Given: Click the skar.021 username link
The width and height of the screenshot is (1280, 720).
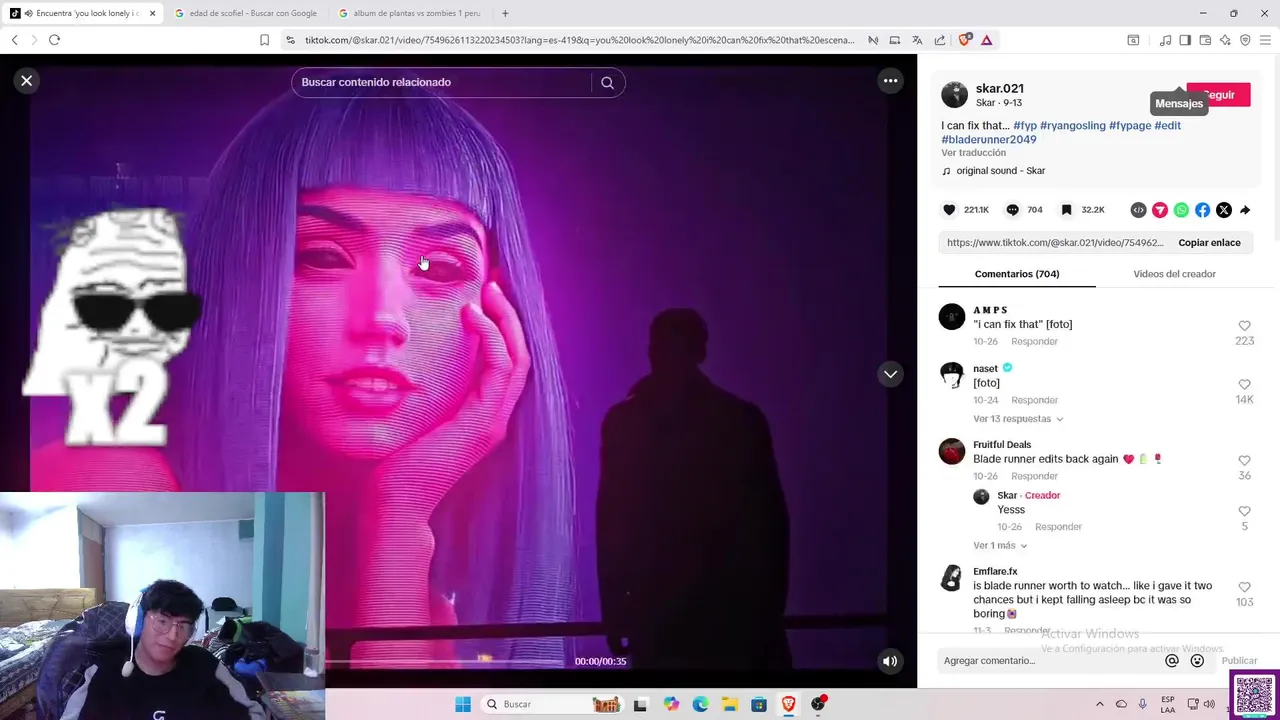Looking at the screenshot, I should click(x=999, y=88).
